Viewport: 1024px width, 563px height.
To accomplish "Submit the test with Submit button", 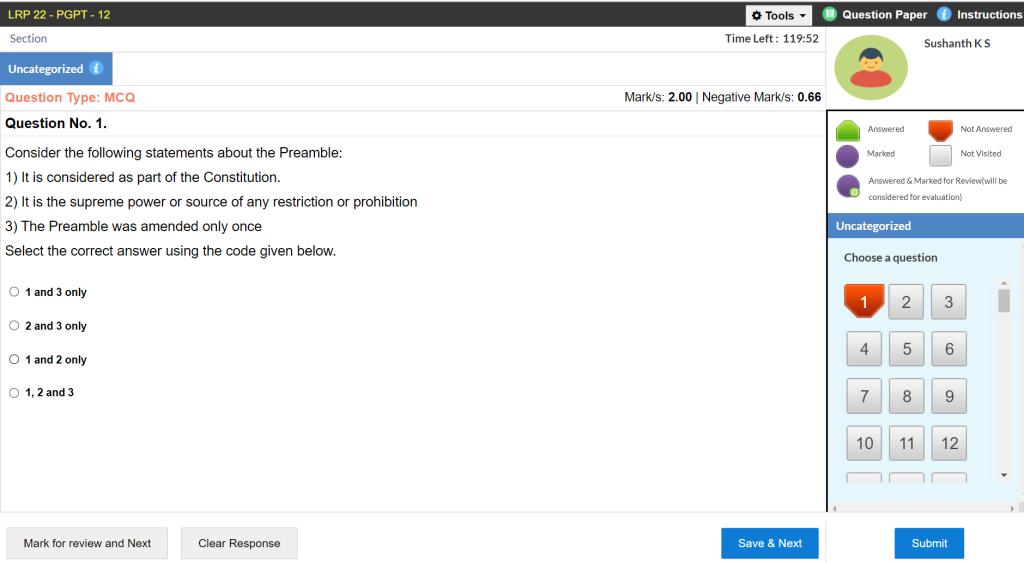I will (928, 543).
